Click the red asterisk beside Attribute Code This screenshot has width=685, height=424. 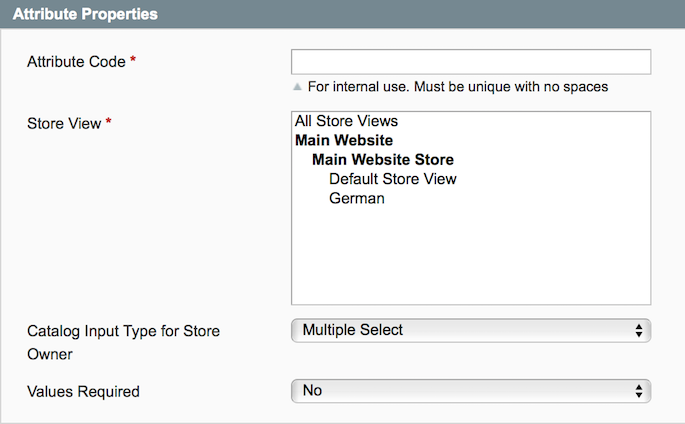133,62
